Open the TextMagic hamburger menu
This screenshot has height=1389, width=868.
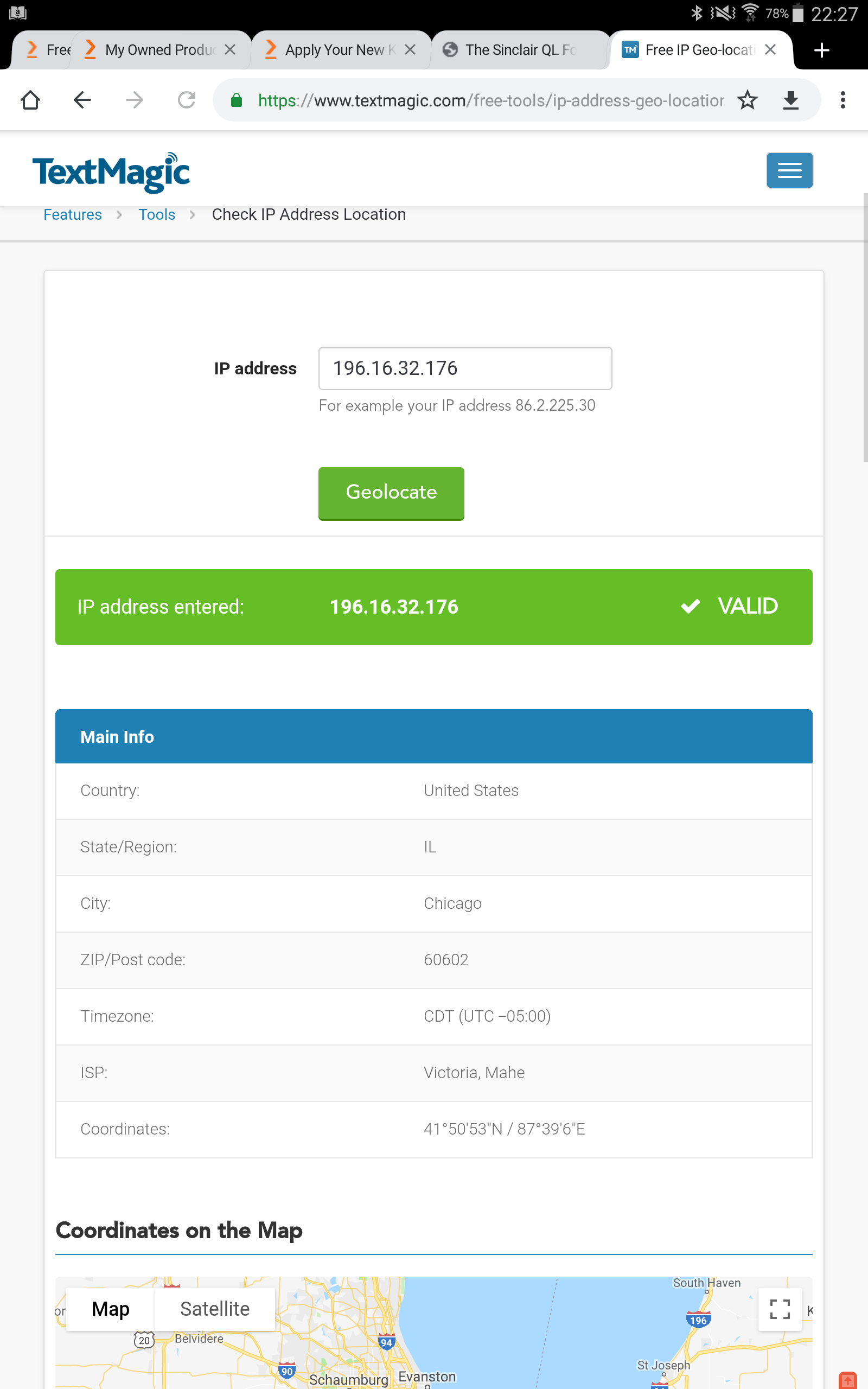pos(789,170)
